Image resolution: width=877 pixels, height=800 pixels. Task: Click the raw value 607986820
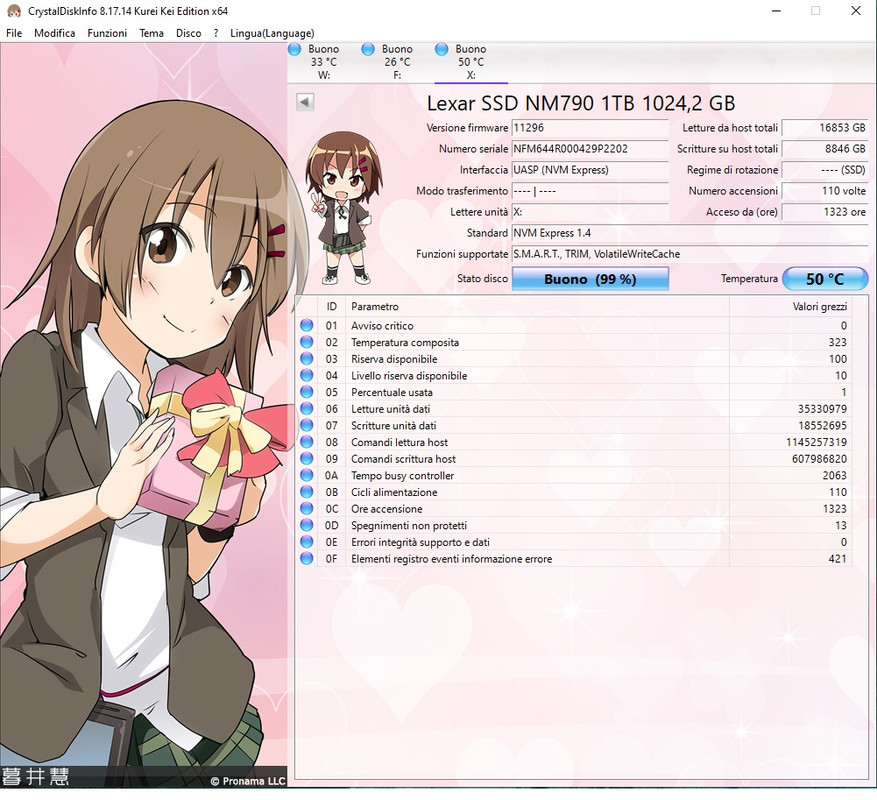(819, 459)
